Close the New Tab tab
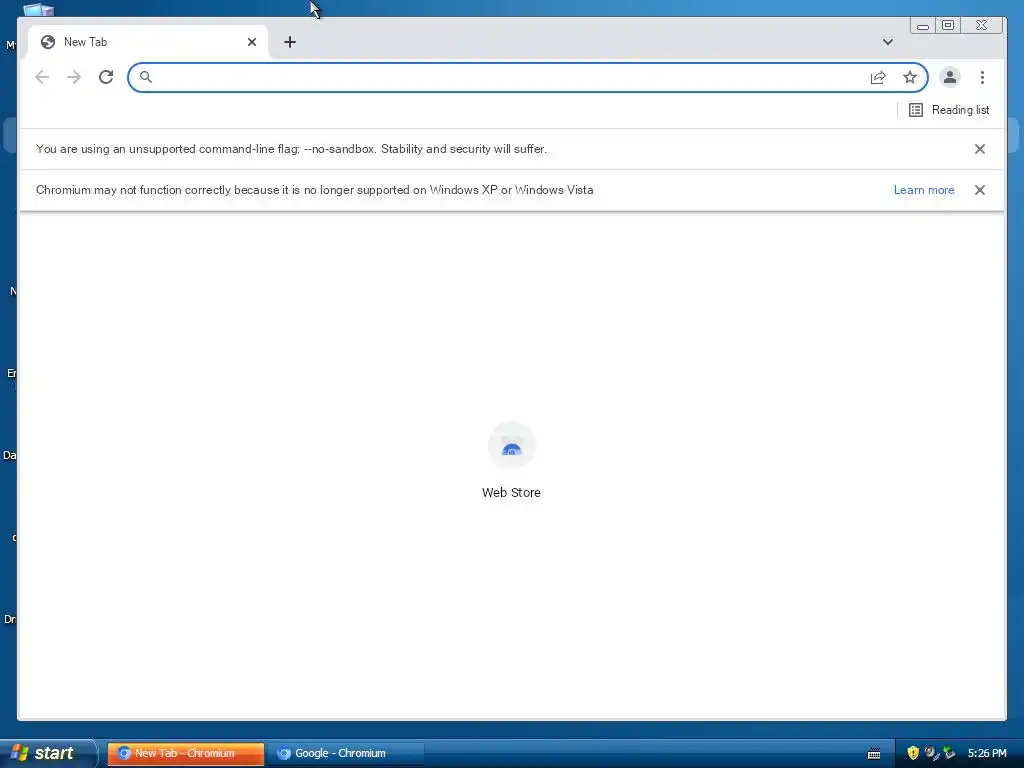1024x768 pixels. [x=252, y=42]
